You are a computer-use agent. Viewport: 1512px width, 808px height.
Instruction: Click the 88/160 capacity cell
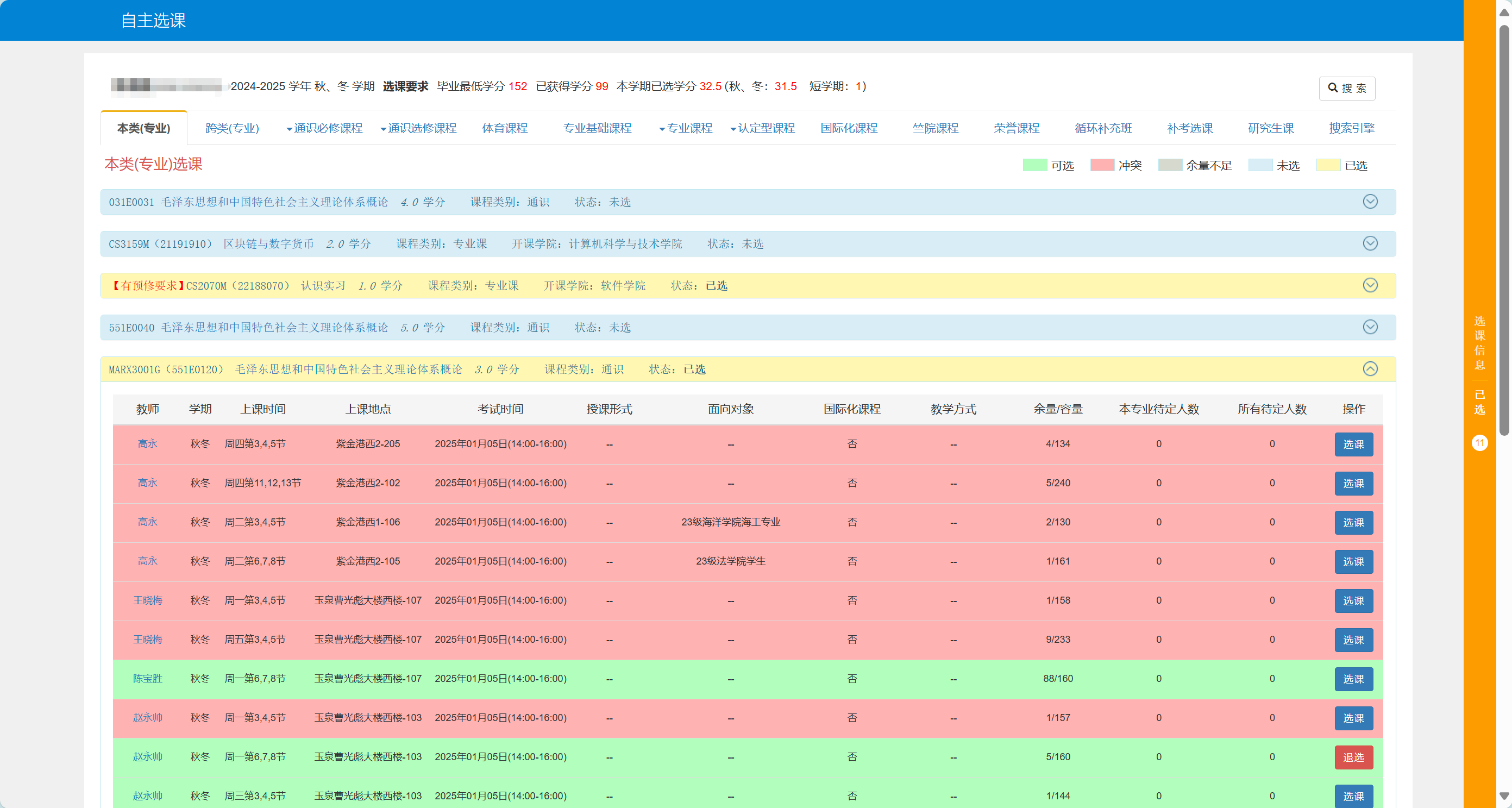click(1058, 679)
